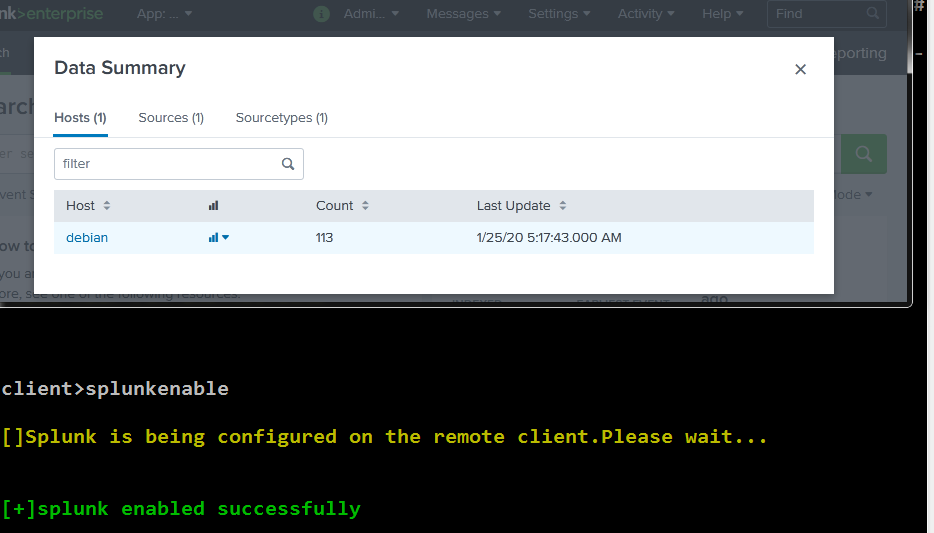This screenshot has height=533, width=934.
Task: Open the Sourcetypes (1) tab
Action: pos(282,118)
